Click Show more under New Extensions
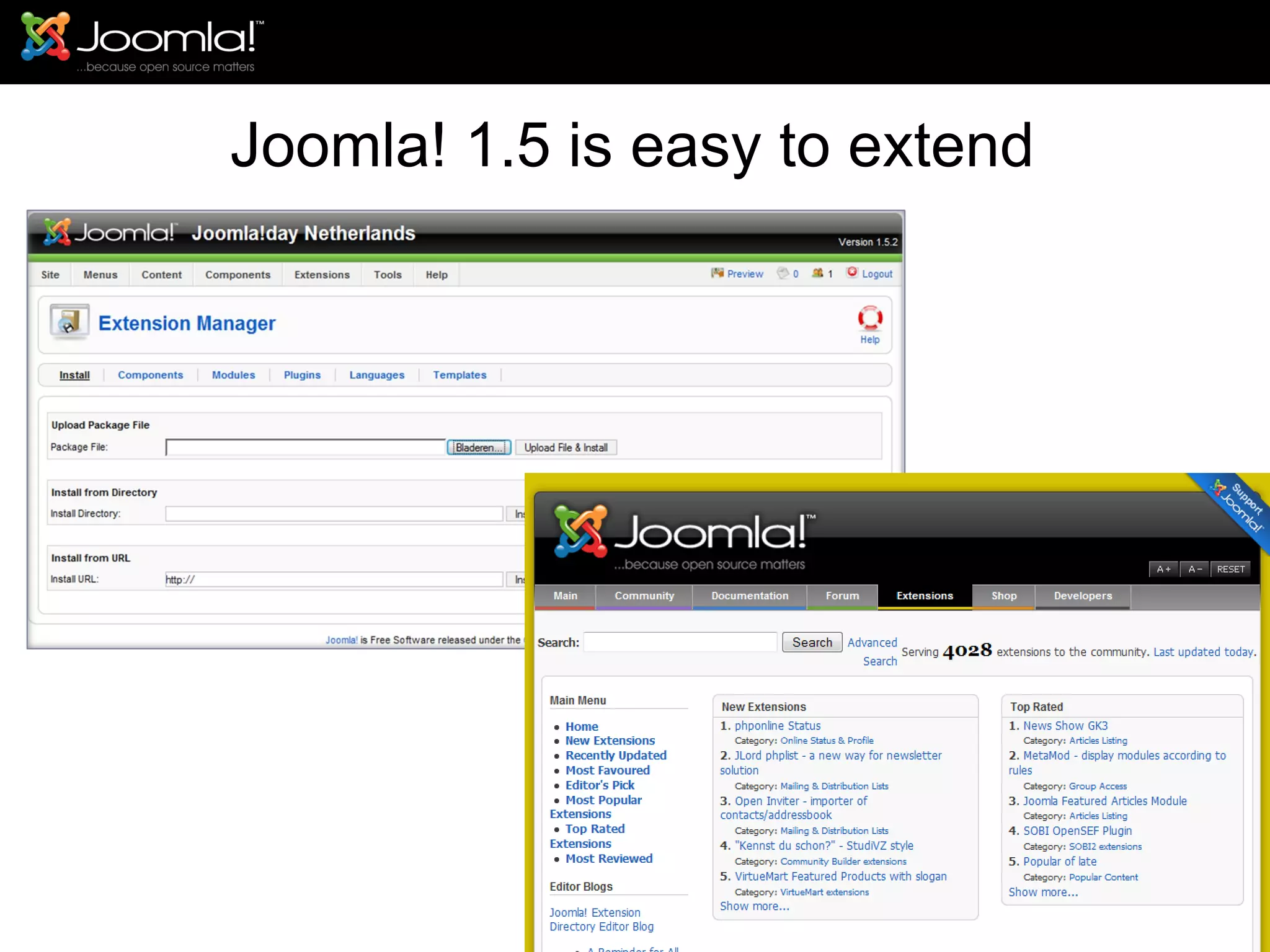 tap(755, 906)
